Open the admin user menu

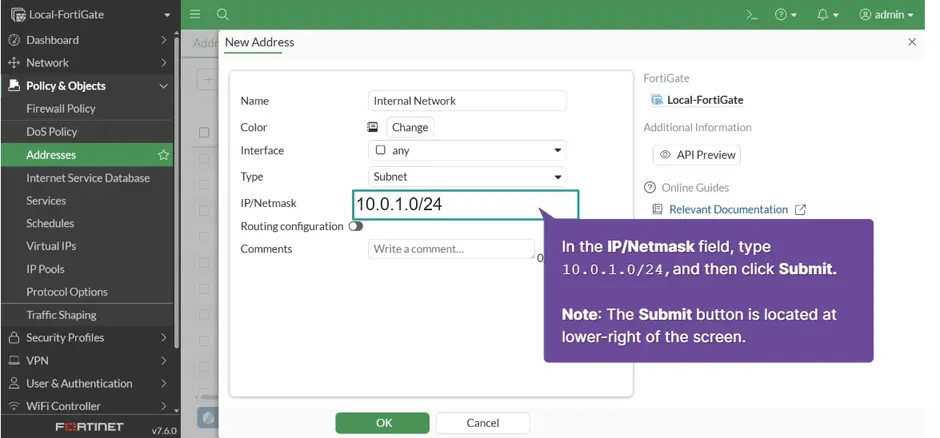coord(886,15)
